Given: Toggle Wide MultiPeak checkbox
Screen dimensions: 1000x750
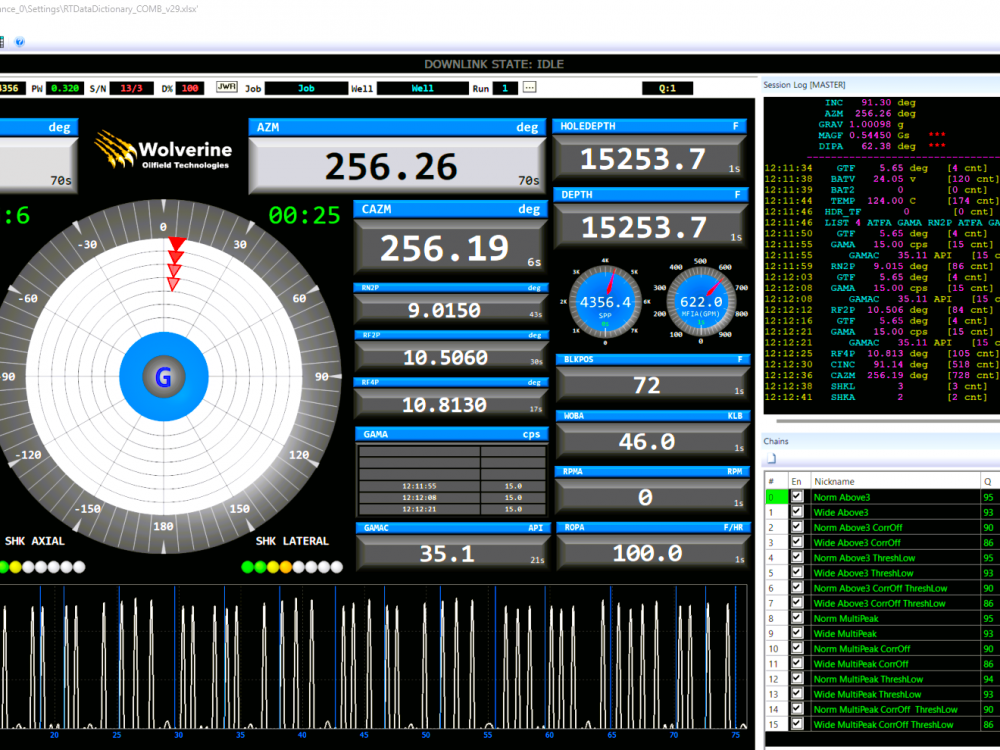Looking at the screenshot, I should pyautogui.click(x=797, y=633).
